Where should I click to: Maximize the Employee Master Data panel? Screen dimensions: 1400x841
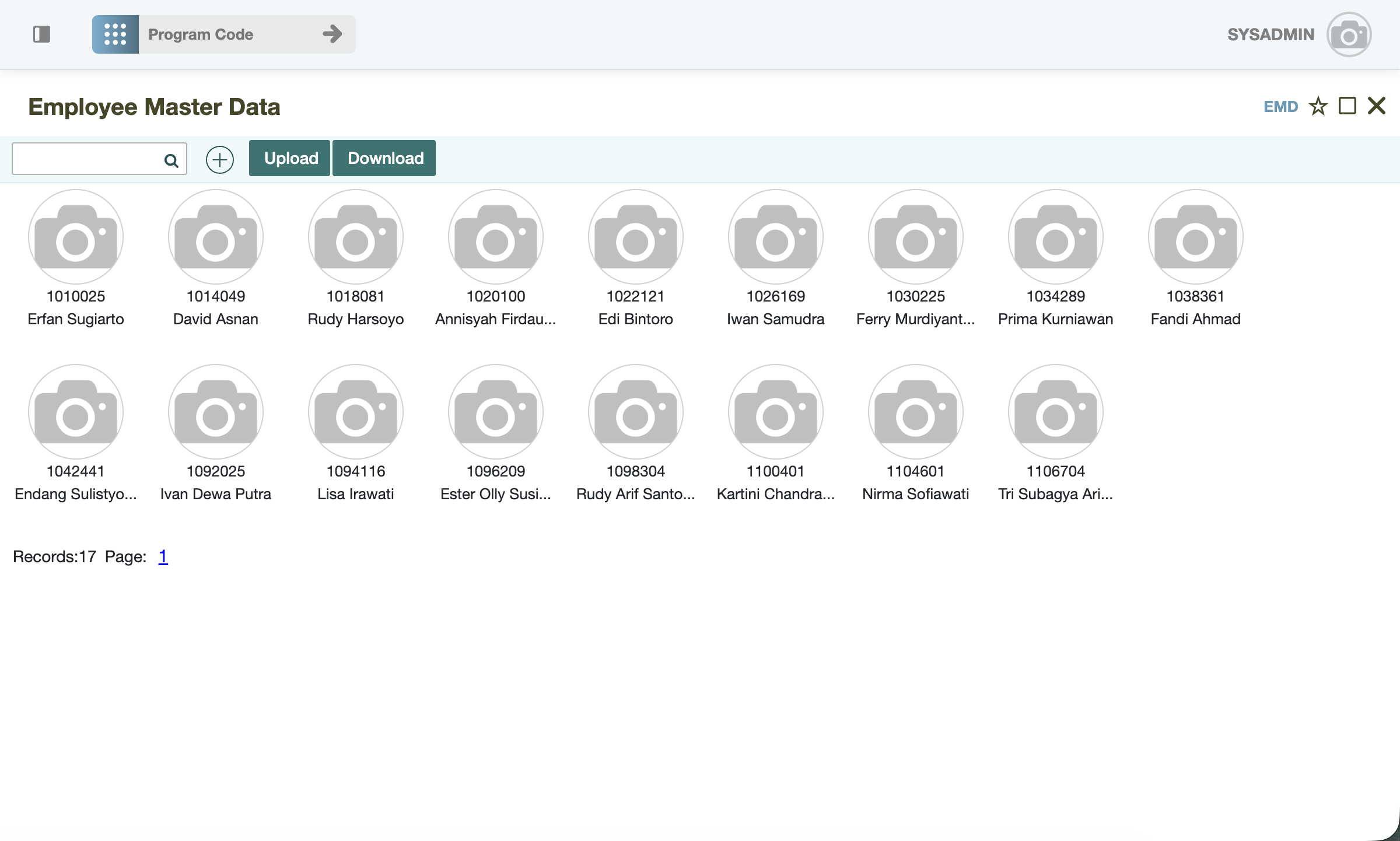1347,106
